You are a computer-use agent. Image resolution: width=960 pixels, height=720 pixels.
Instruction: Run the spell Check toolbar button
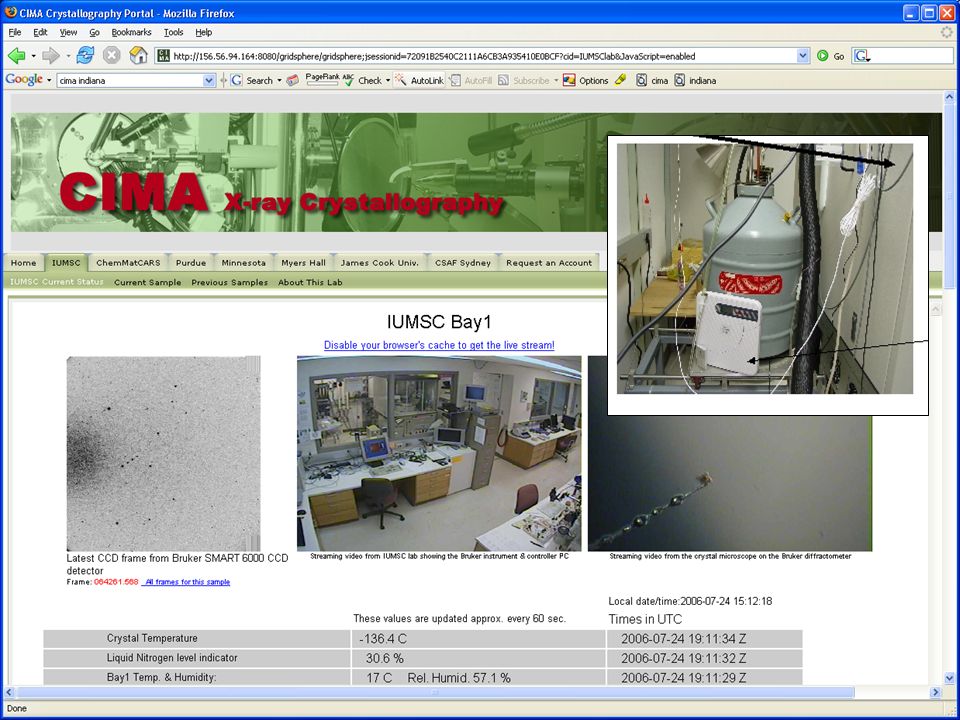363,80
